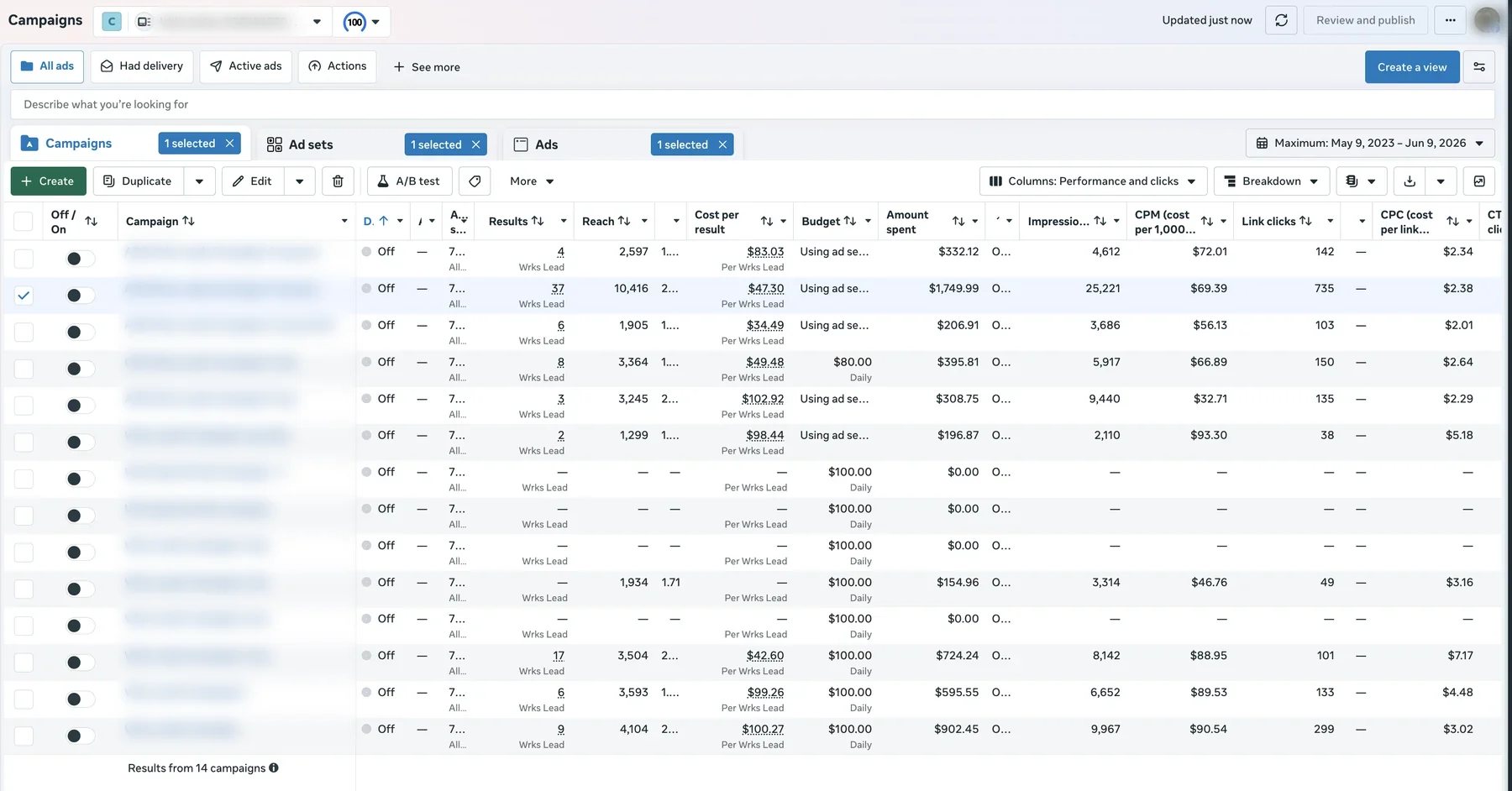Open the charts panel icon
The image size is (1512, 791).
click(x=1479, y=181)
